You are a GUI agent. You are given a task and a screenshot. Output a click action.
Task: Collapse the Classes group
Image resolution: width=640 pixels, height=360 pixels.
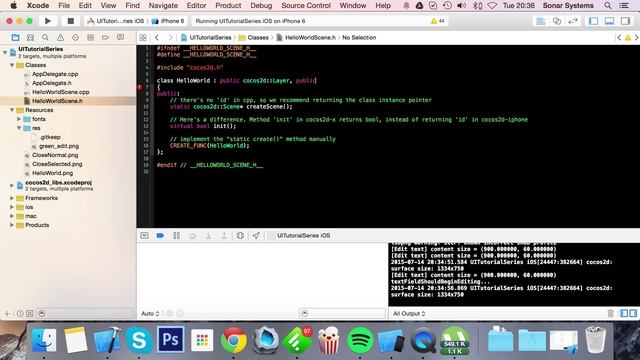[12, 65]
